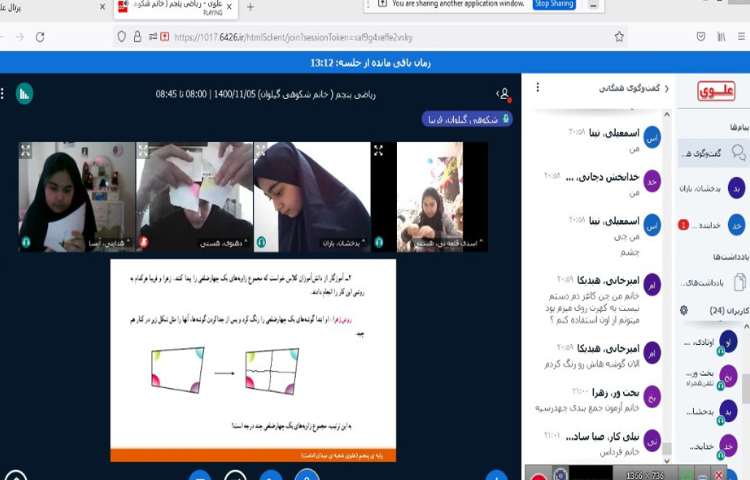The width and height of the screenshot is (750, 480).
Task: Open private chat with خدابنده showing unread badge
Action: click(713, 225)
